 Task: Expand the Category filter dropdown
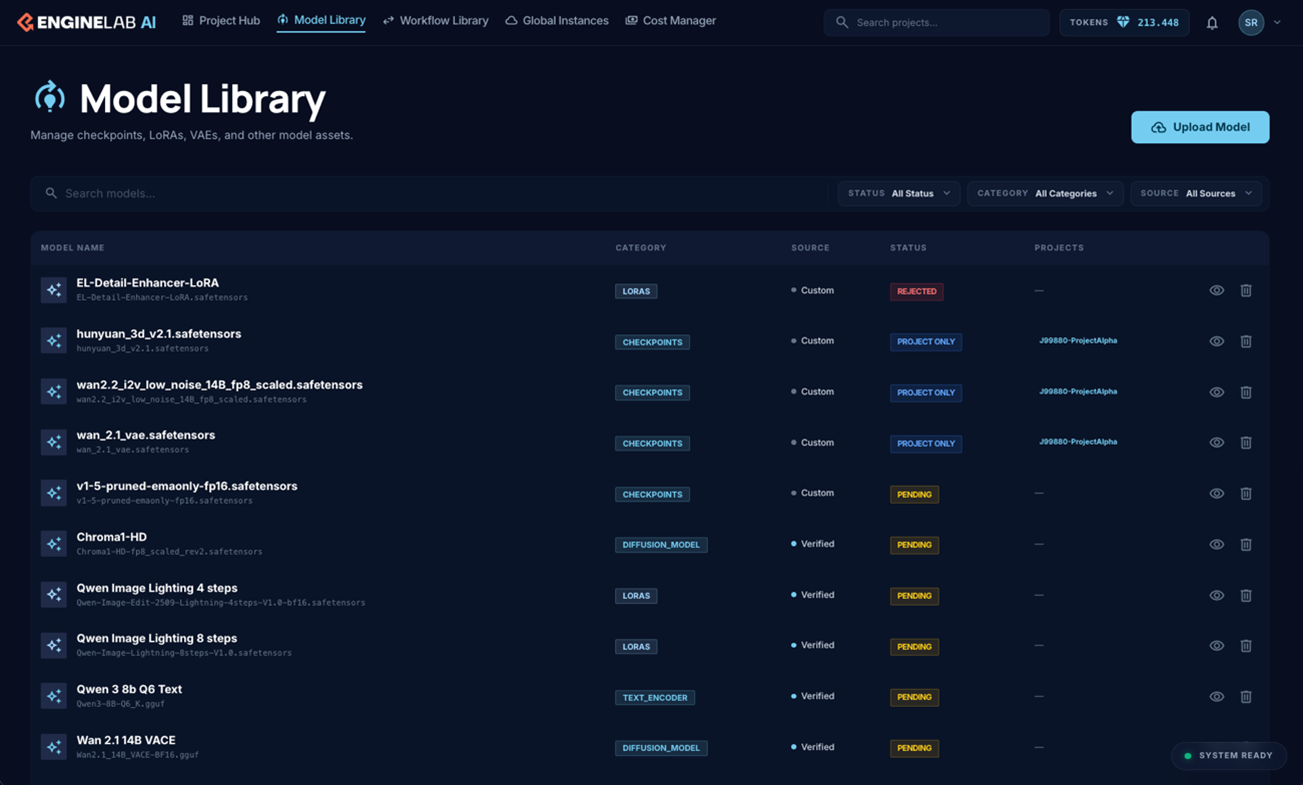point(1045,193)
